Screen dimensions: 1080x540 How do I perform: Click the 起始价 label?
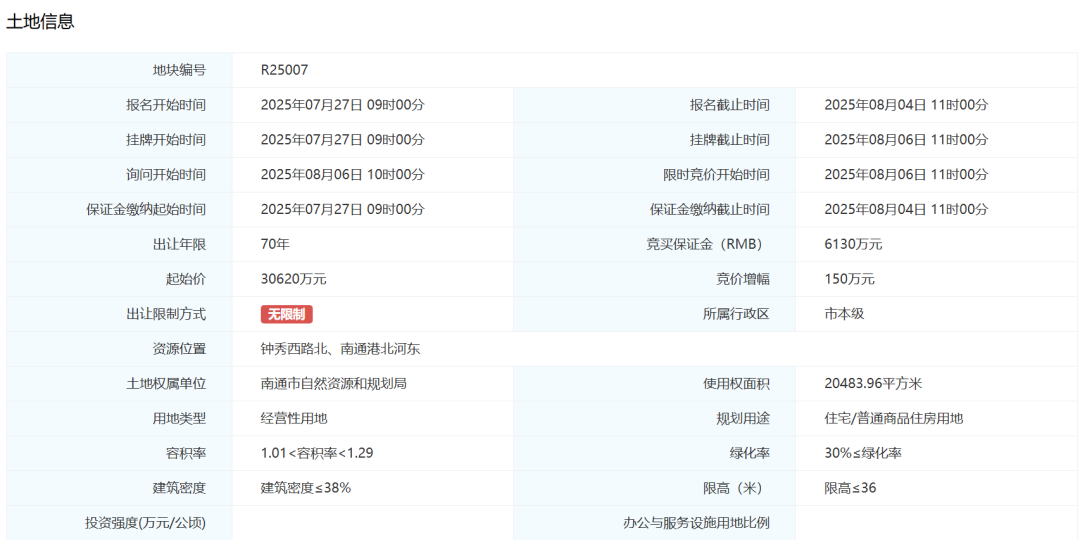pyautogui.click(x=186, y=280)
